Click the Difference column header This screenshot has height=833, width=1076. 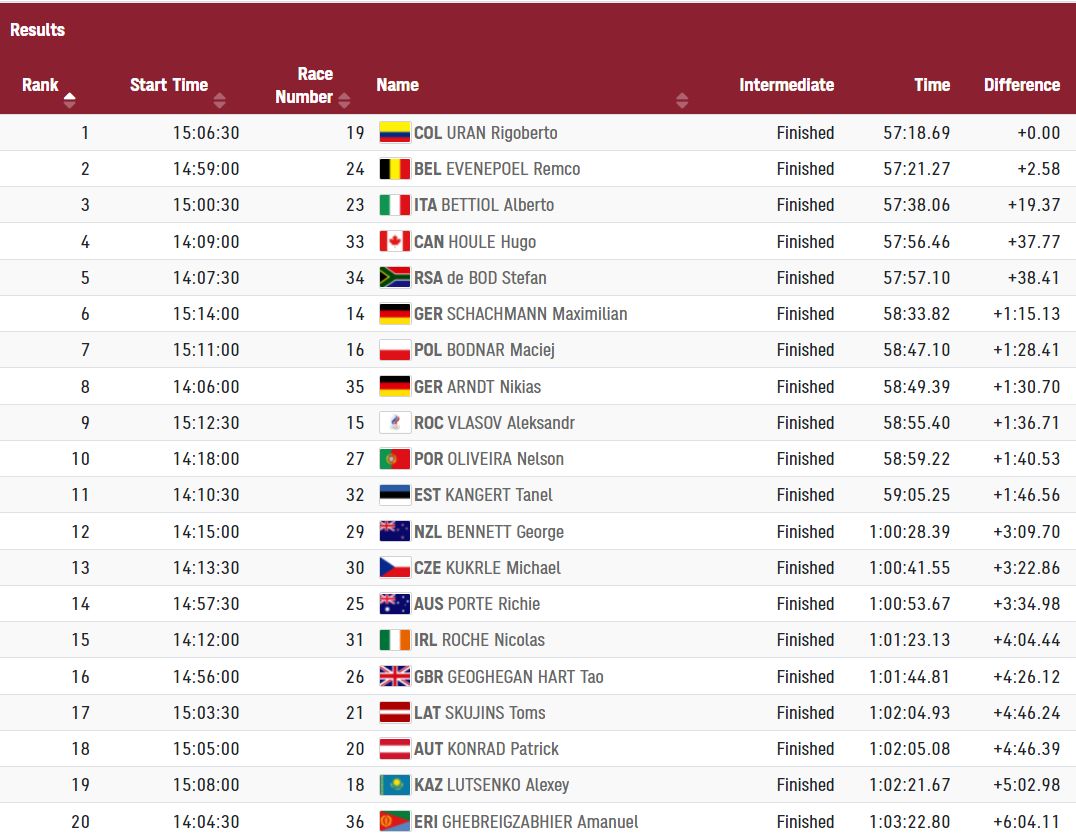[1021, 85]
